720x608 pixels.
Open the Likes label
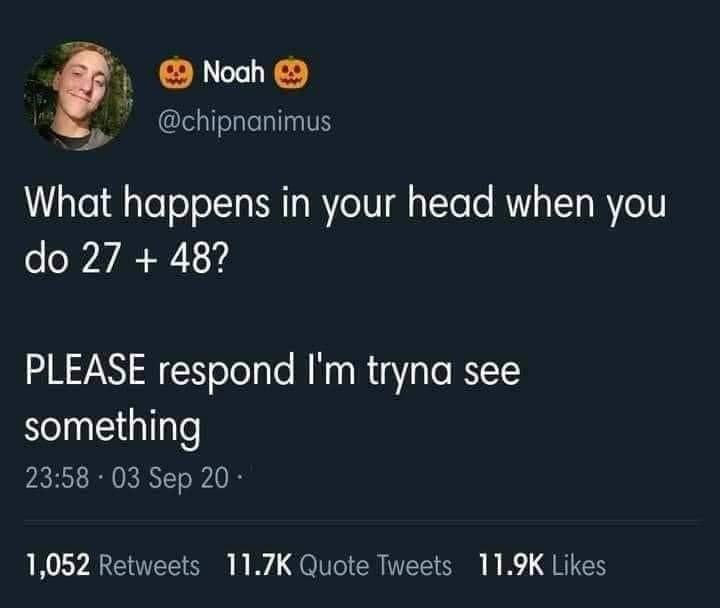point(579,565)
